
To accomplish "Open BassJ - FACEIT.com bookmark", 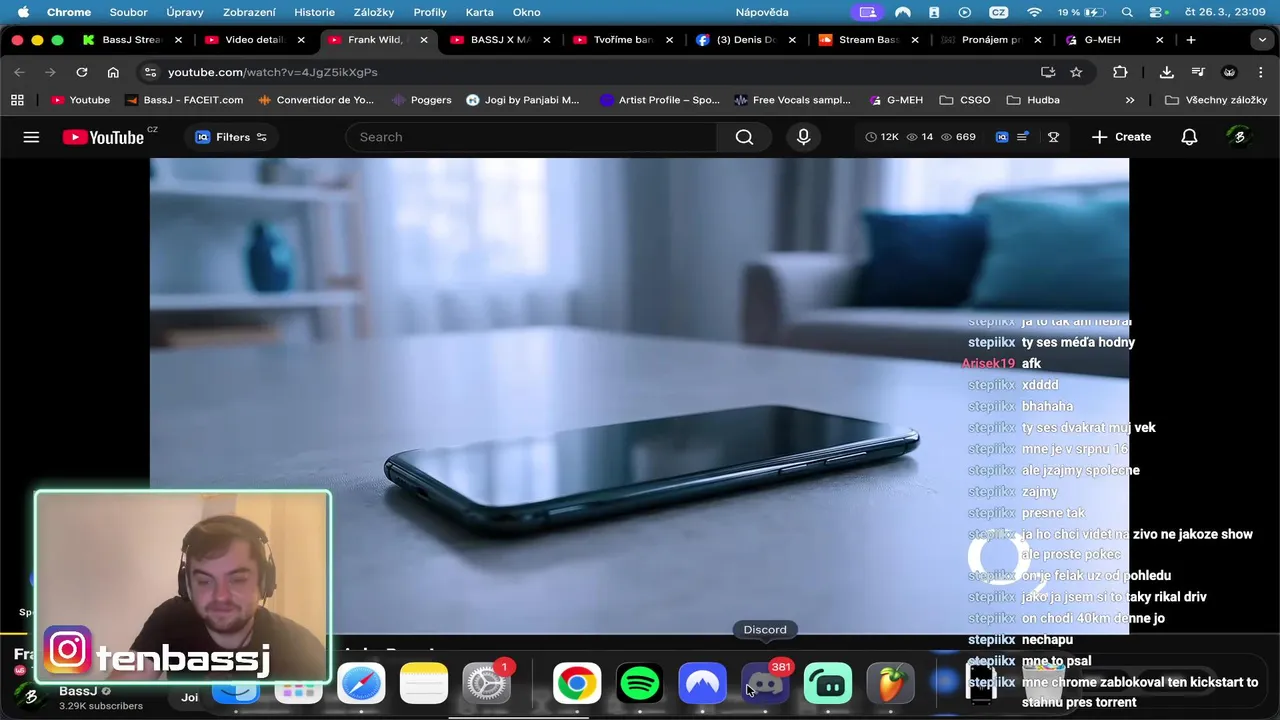I will click(184, 100).
